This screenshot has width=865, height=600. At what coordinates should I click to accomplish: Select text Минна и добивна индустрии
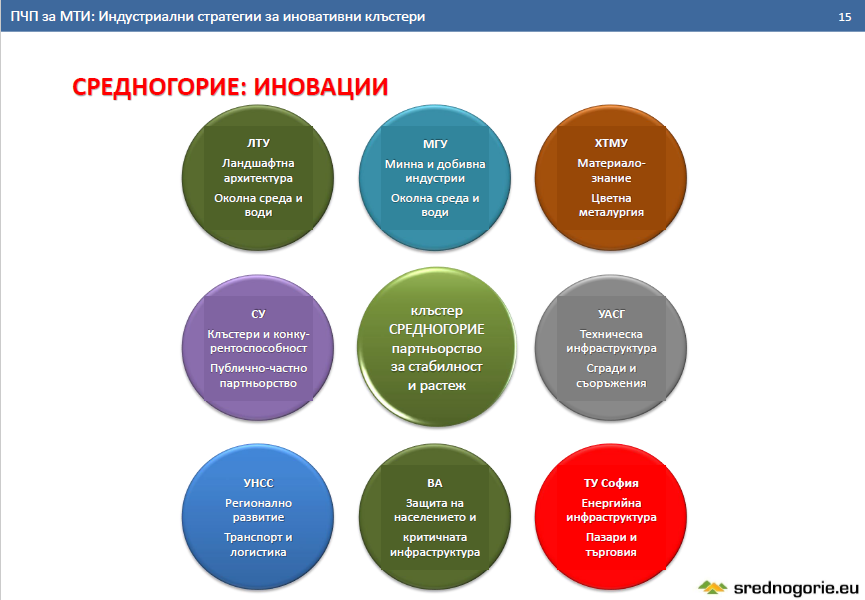435,171
